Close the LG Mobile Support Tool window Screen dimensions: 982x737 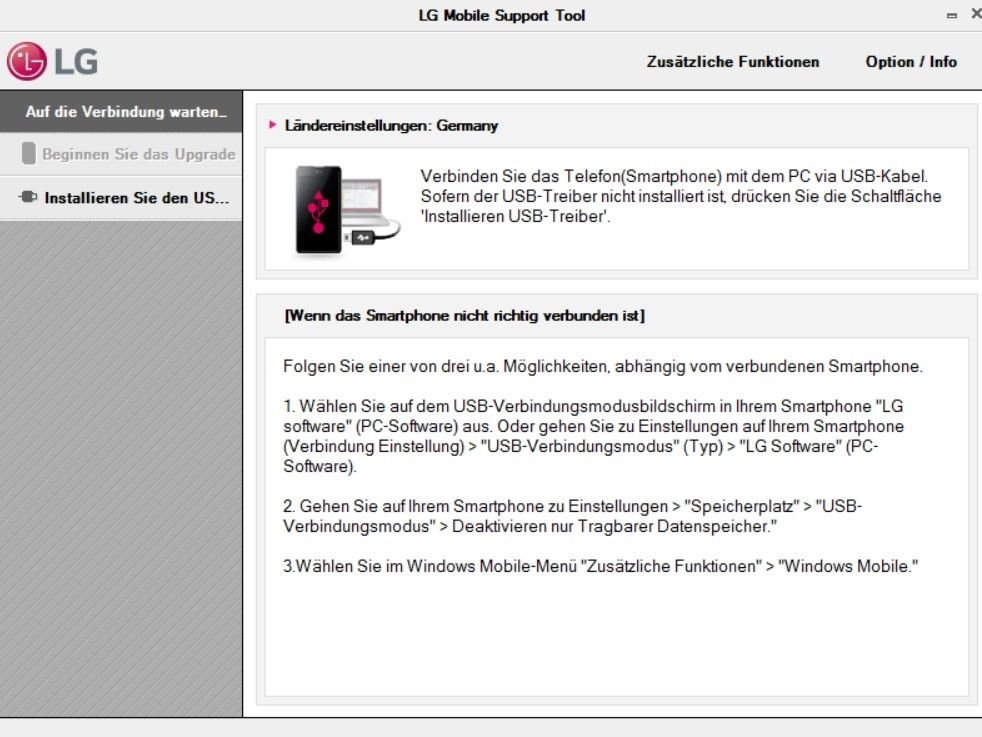tap(976, 14)
